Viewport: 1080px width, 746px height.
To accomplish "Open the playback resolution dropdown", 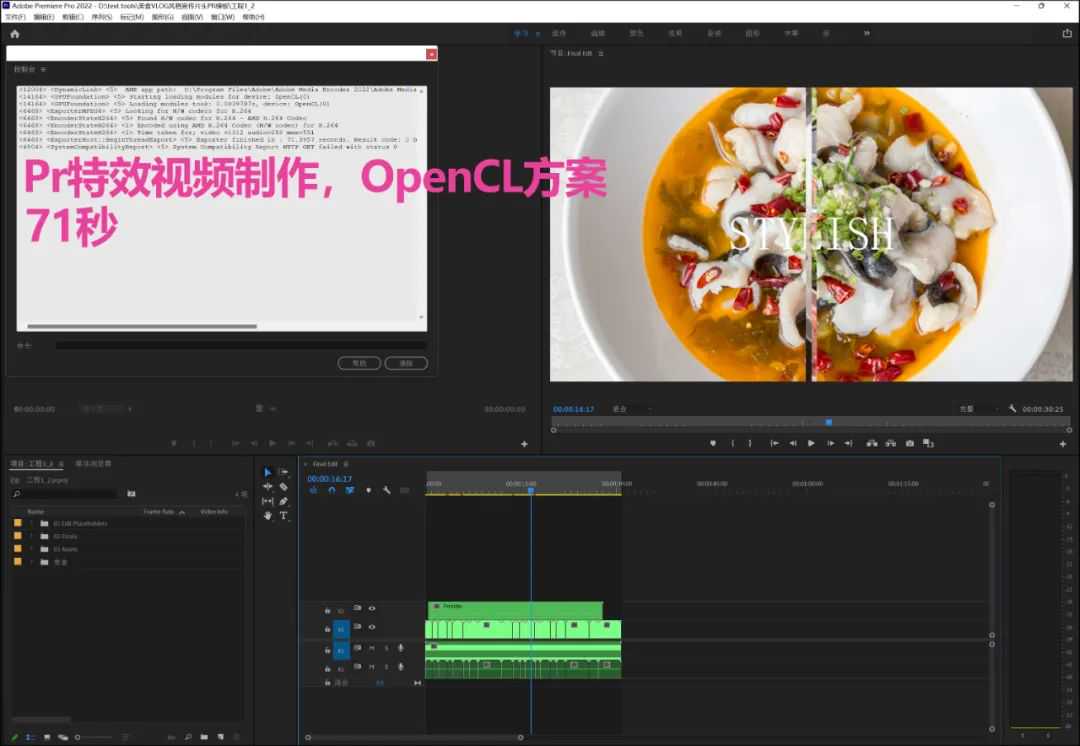I will click(972, 409).
